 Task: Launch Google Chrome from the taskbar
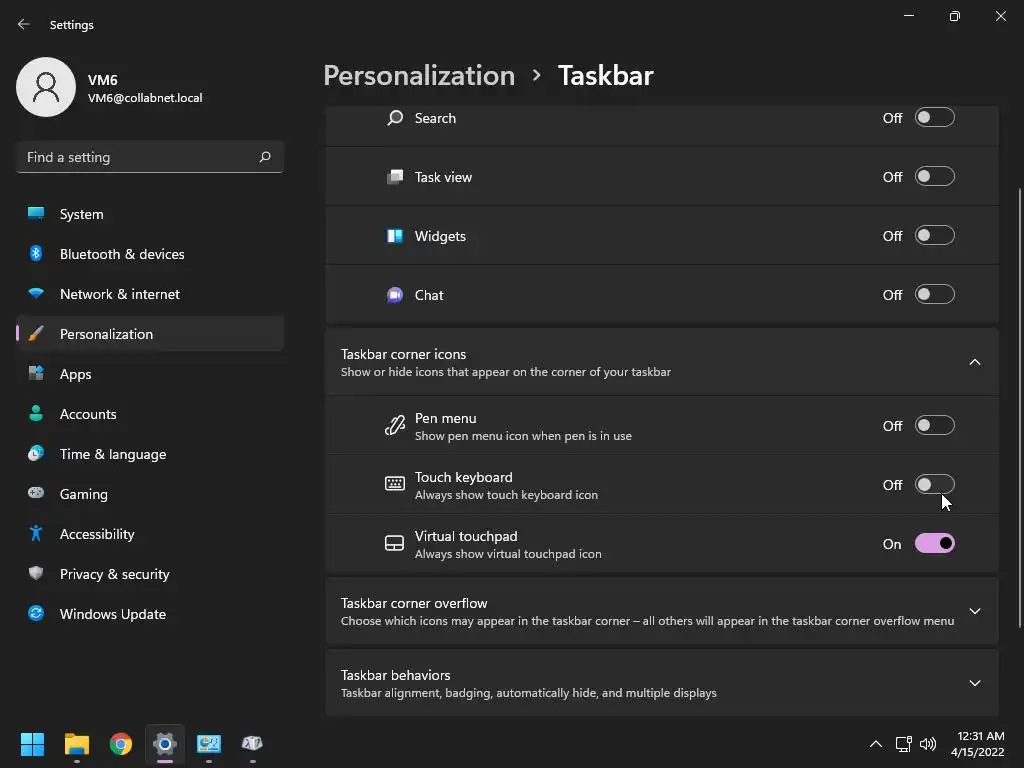(121, 744)
